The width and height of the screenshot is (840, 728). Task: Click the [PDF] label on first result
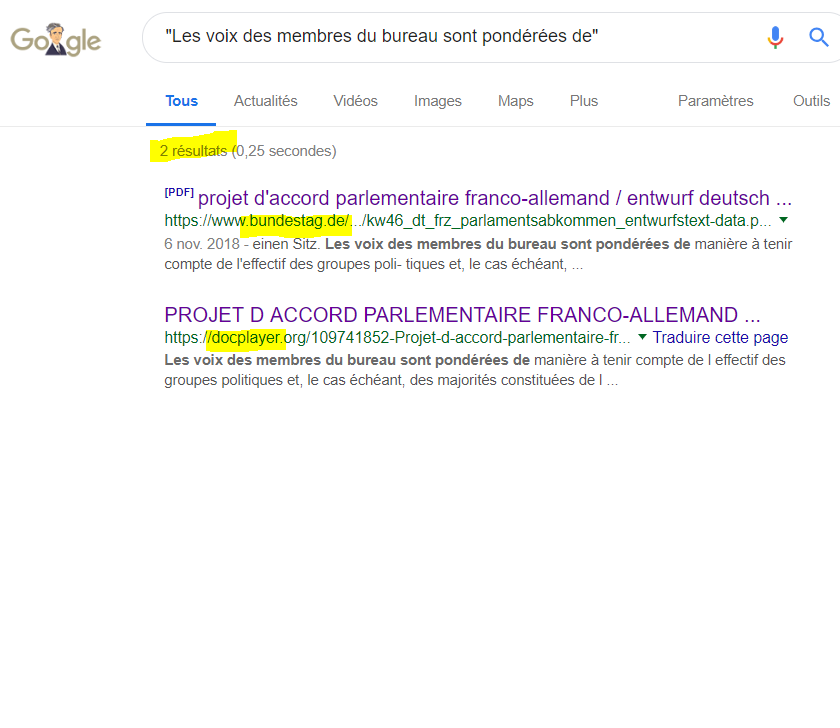179,192
